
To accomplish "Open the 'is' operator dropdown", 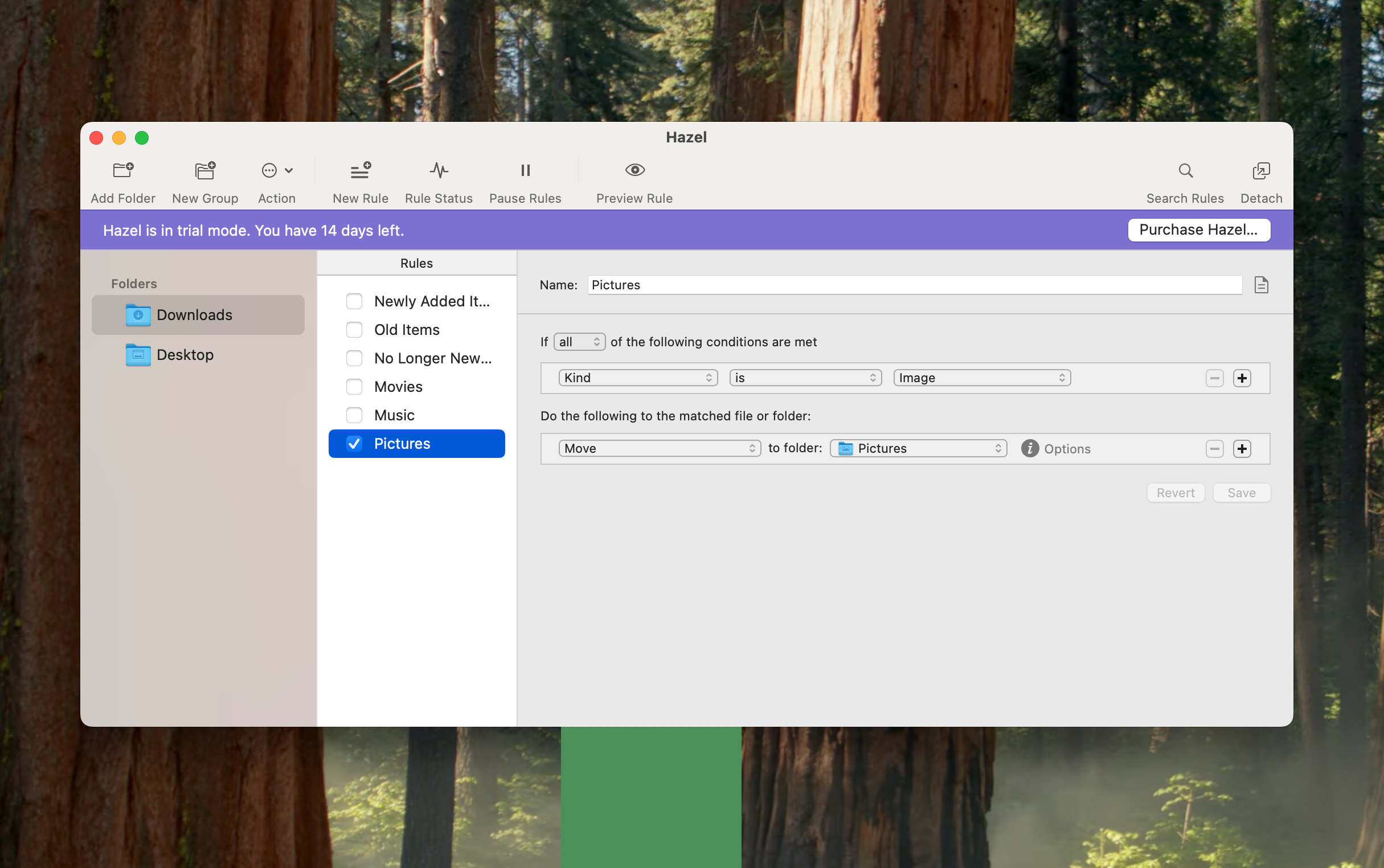I will click(805, 378).
